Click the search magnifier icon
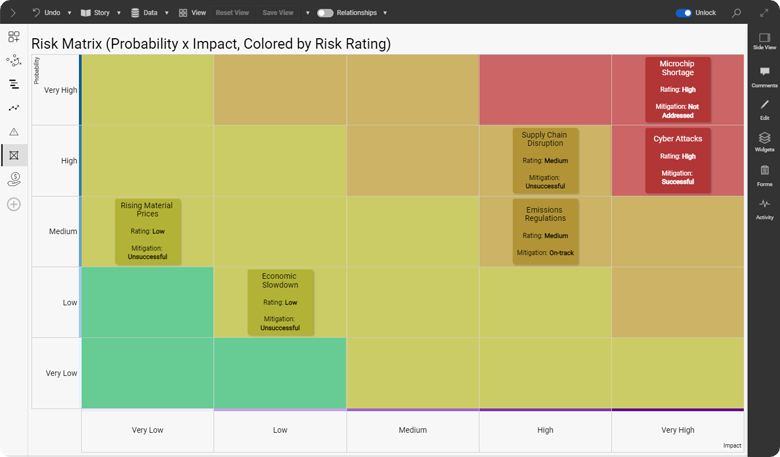The height and width of the screenshot is (457, 780). pos(737,13)
